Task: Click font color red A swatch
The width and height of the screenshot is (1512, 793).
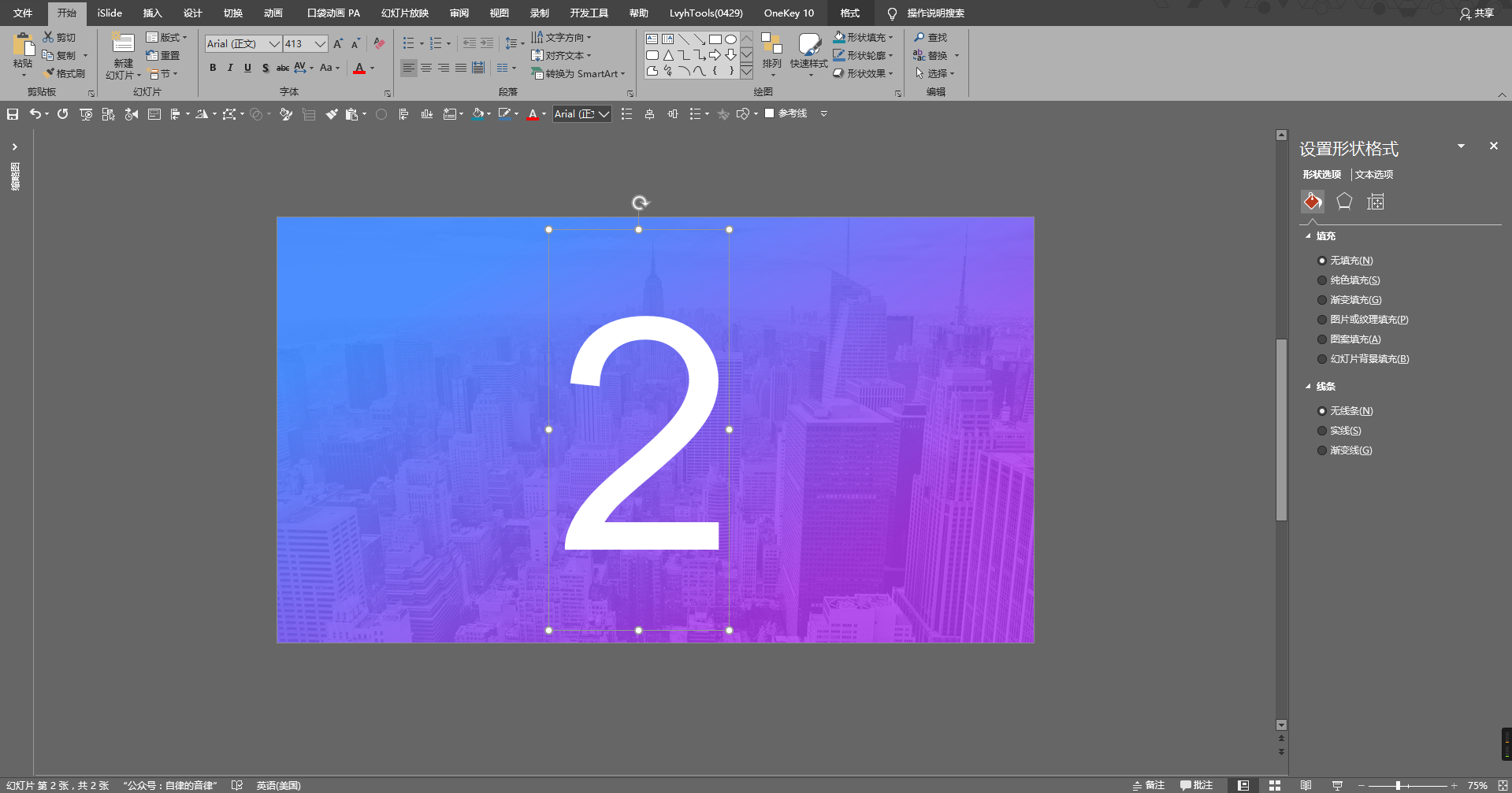Action: pyautogui.click(x=359, y=69)
